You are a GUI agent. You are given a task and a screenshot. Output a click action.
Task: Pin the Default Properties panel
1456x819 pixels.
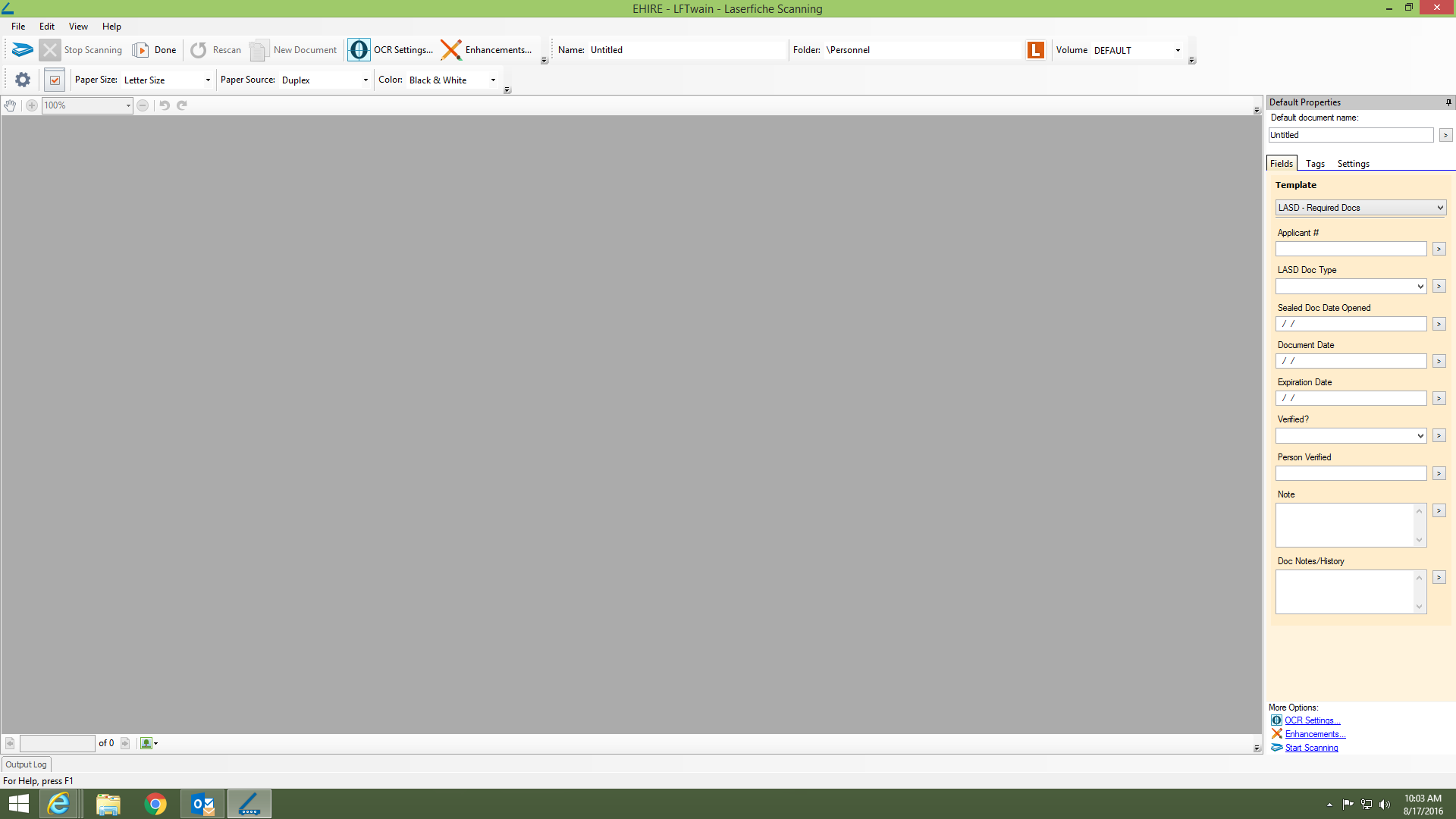(x=1448, y=102)
